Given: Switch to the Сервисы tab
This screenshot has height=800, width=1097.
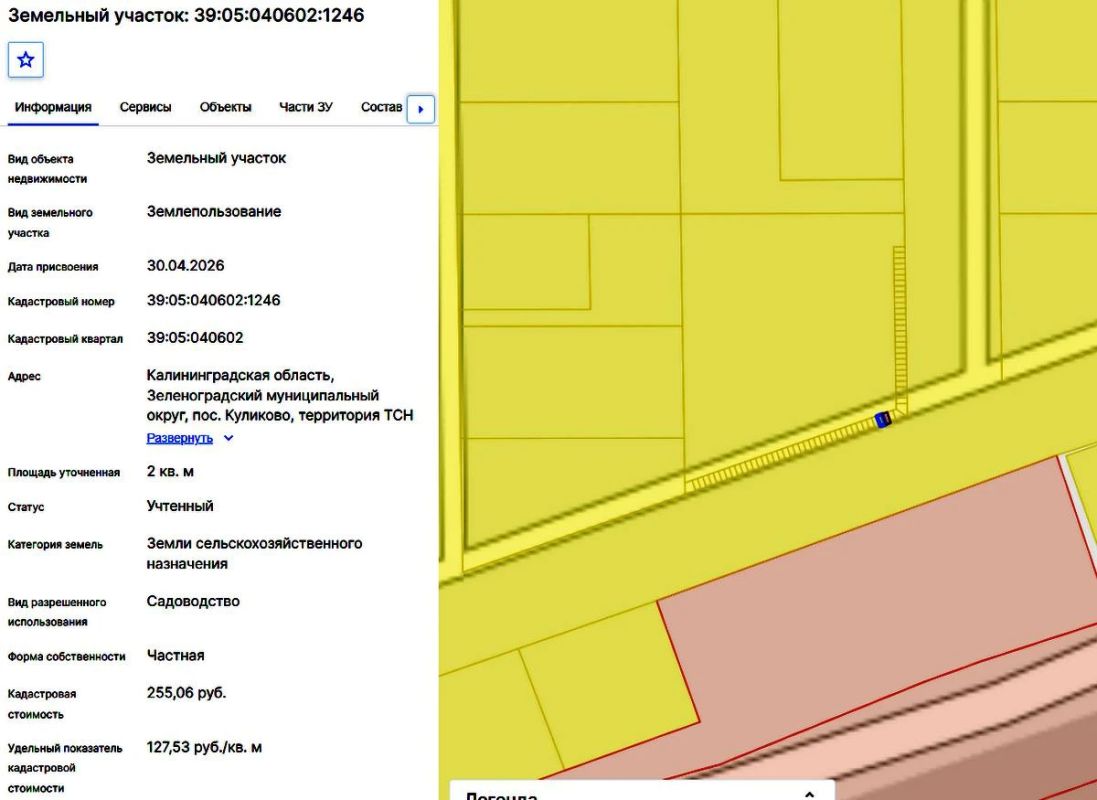Looking at the screenshot, I should pos(146,107).
